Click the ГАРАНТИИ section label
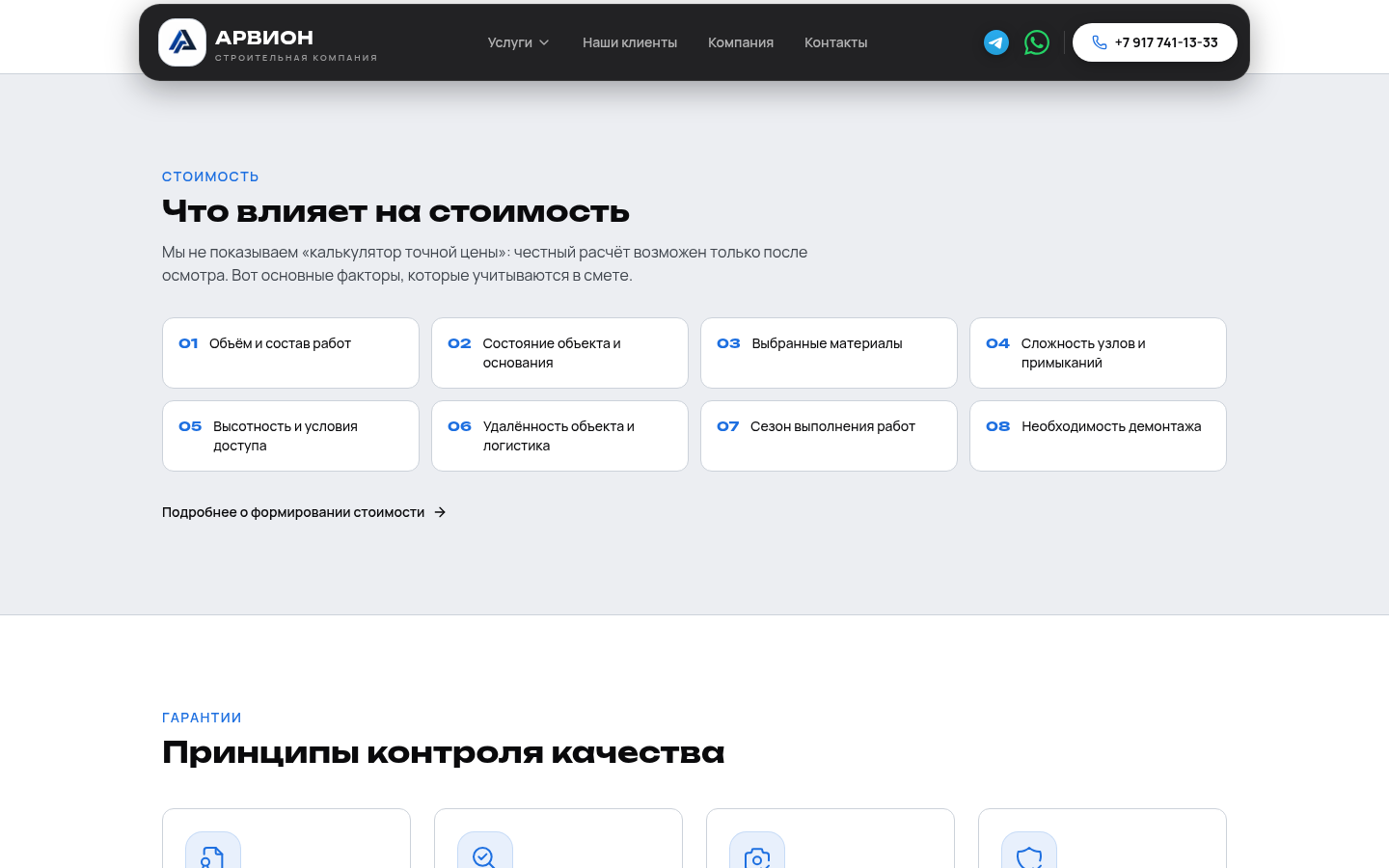Image resolution: width=1389 pixels, height=868 pixels. tap(202, 718)
